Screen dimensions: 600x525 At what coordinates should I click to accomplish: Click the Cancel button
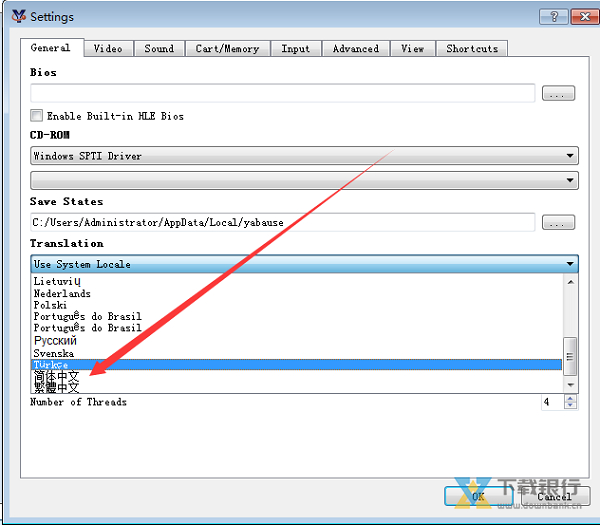point(553,496)
